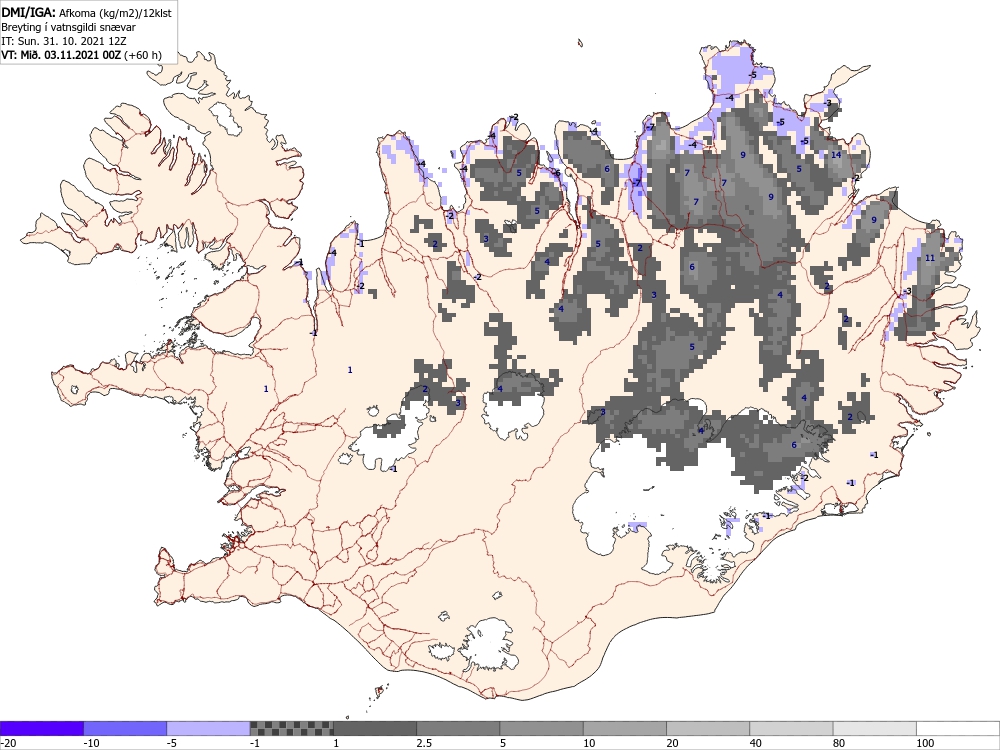Click the "VT: Mið. 03.11.2021 00Z (+60 h)" line
1000x750 pixels.
coord(81,55)
